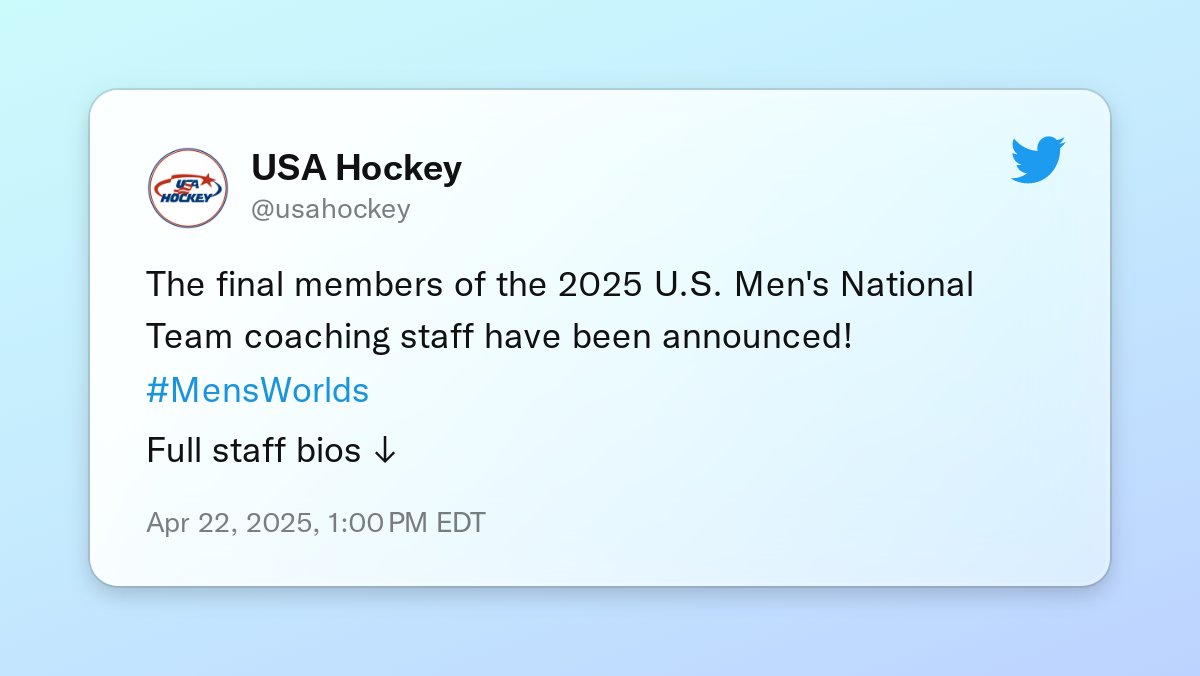
Task: Select the red star in the avatar logo
Action: 206,180
